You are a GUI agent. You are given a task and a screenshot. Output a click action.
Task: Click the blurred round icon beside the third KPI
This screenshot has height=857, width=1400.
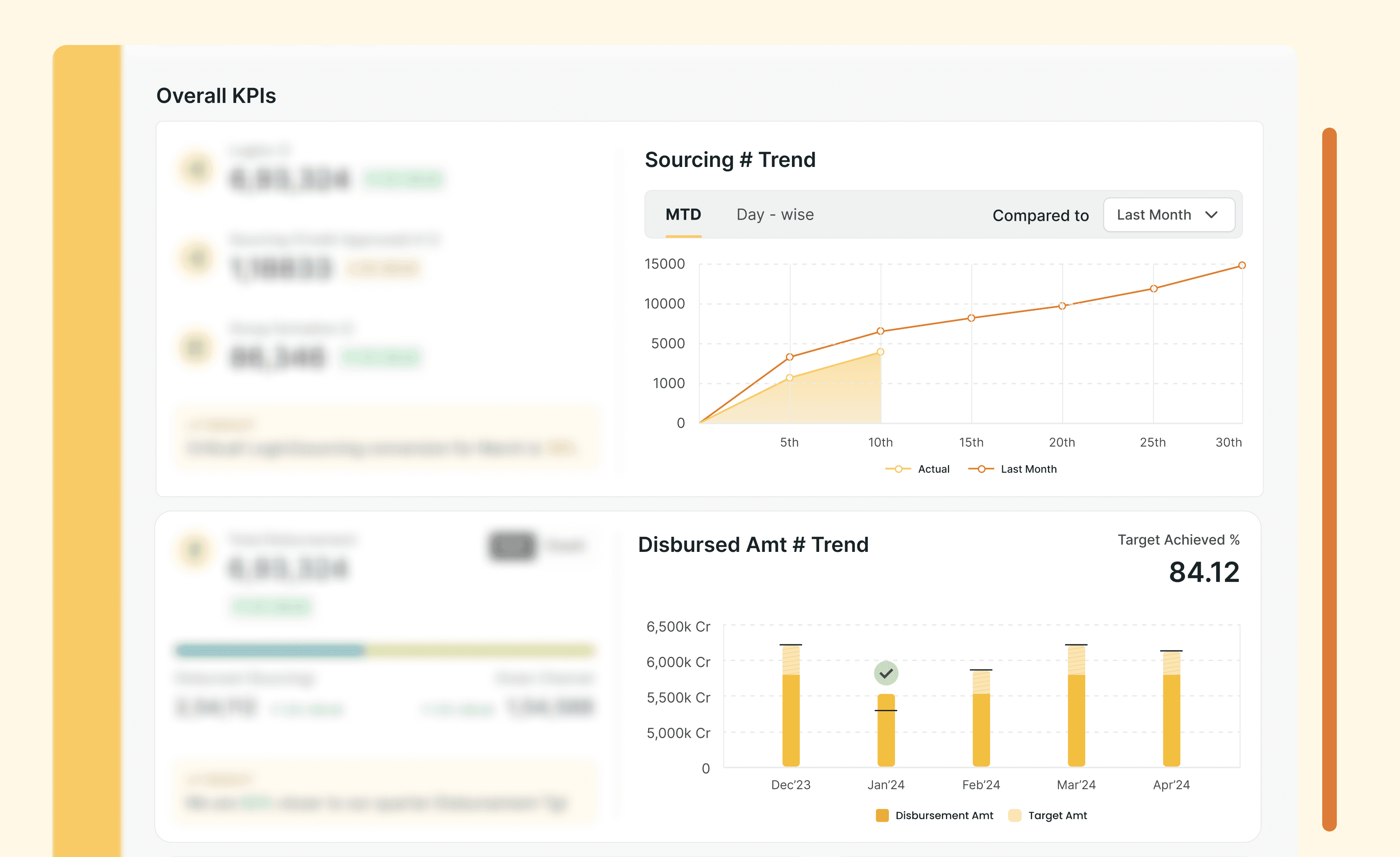[x=196, y=347]
